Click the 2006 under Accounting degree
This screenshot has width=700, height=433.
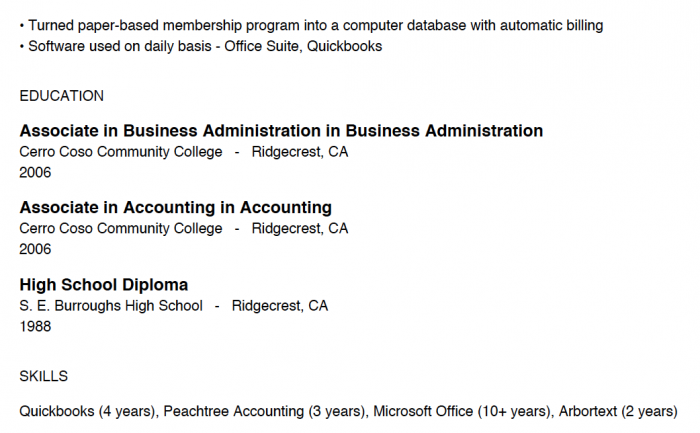coord(35,249)
